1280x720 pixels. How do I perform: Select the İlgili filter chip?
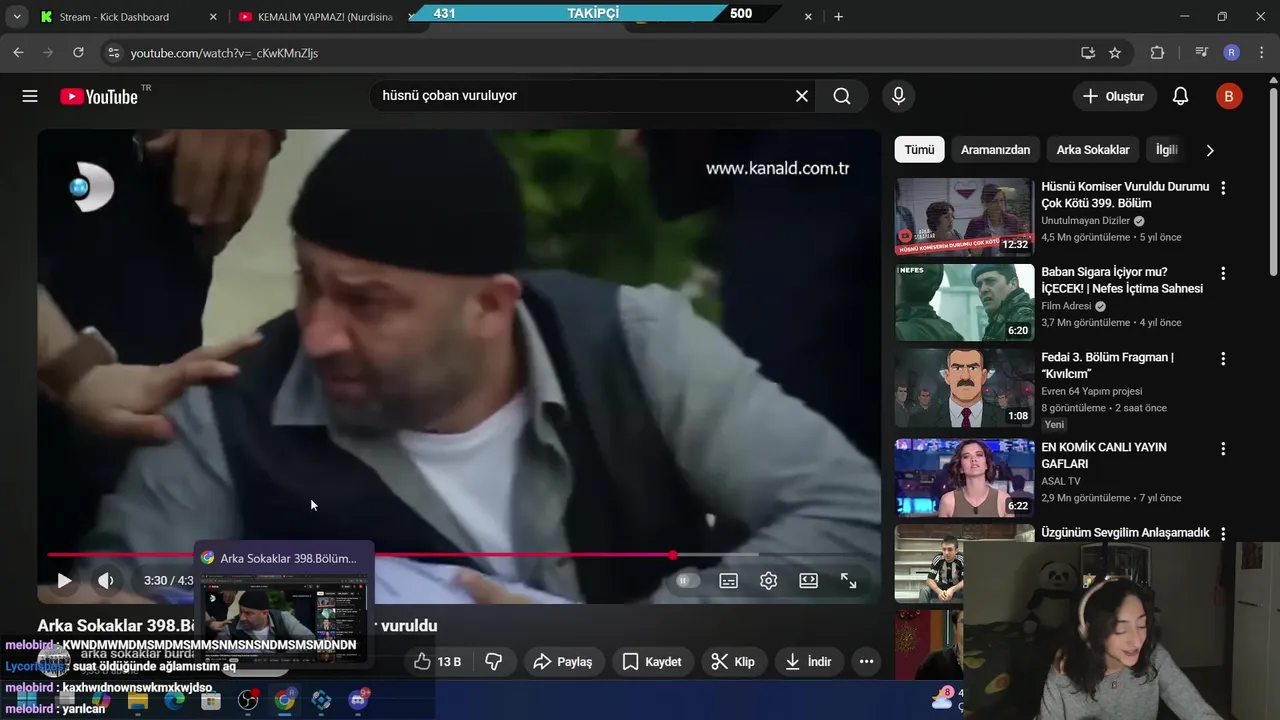pos(1166,150)
